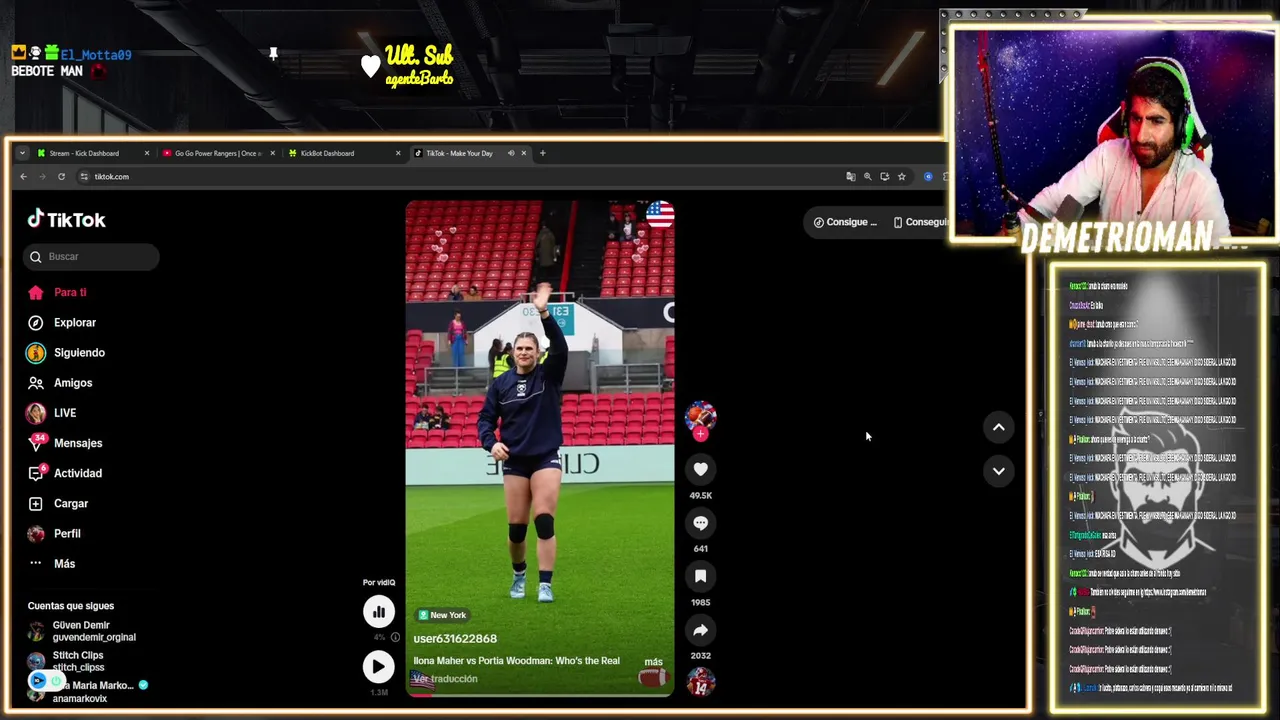Image resolution: width=1280 pixels, height=720 pixels.
Task: Open the translate page icon
Action: pos(850,176)
